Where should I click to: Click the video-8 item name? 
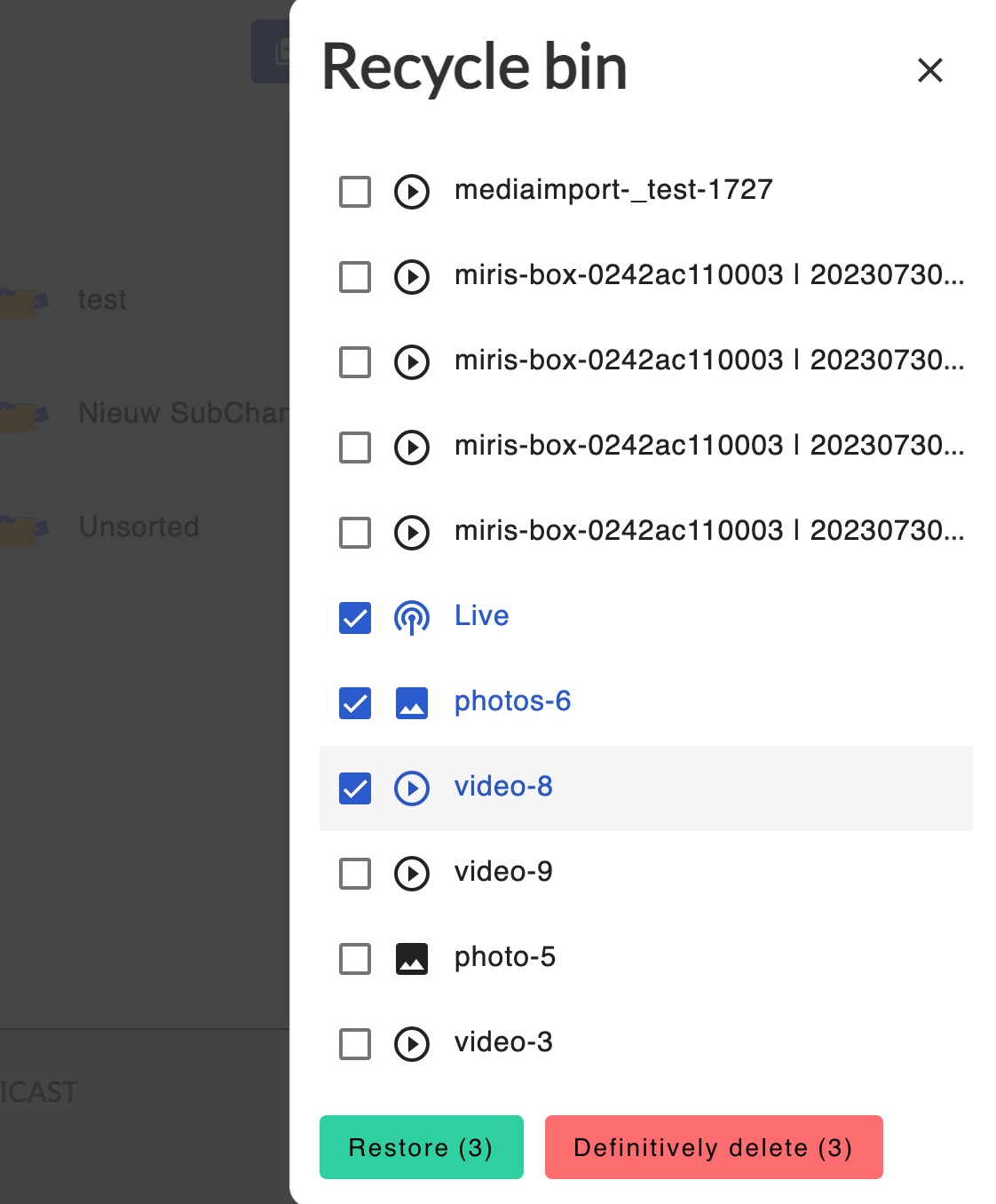coord(503,787)
